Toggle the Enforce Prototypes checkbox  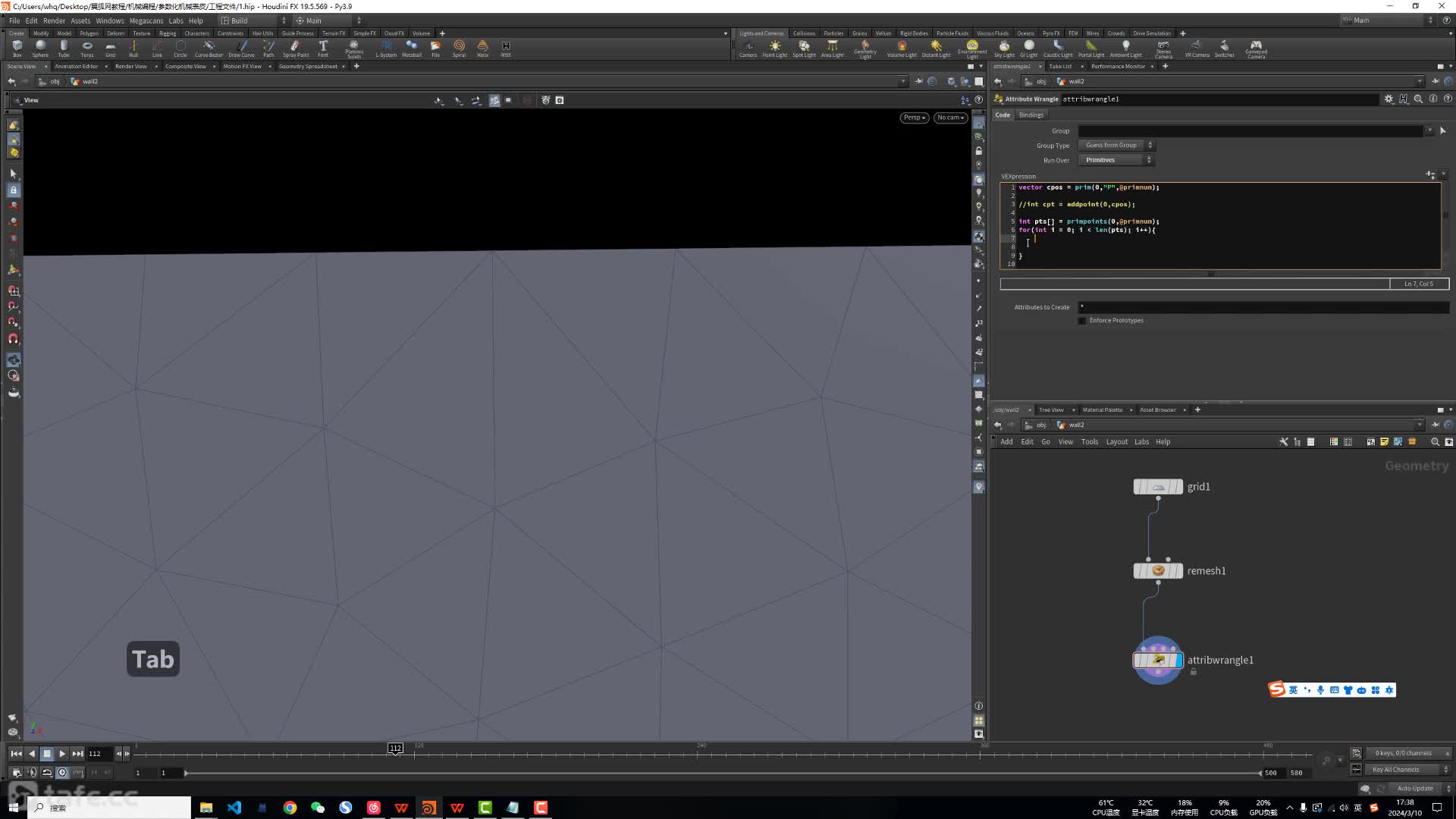1082,321
